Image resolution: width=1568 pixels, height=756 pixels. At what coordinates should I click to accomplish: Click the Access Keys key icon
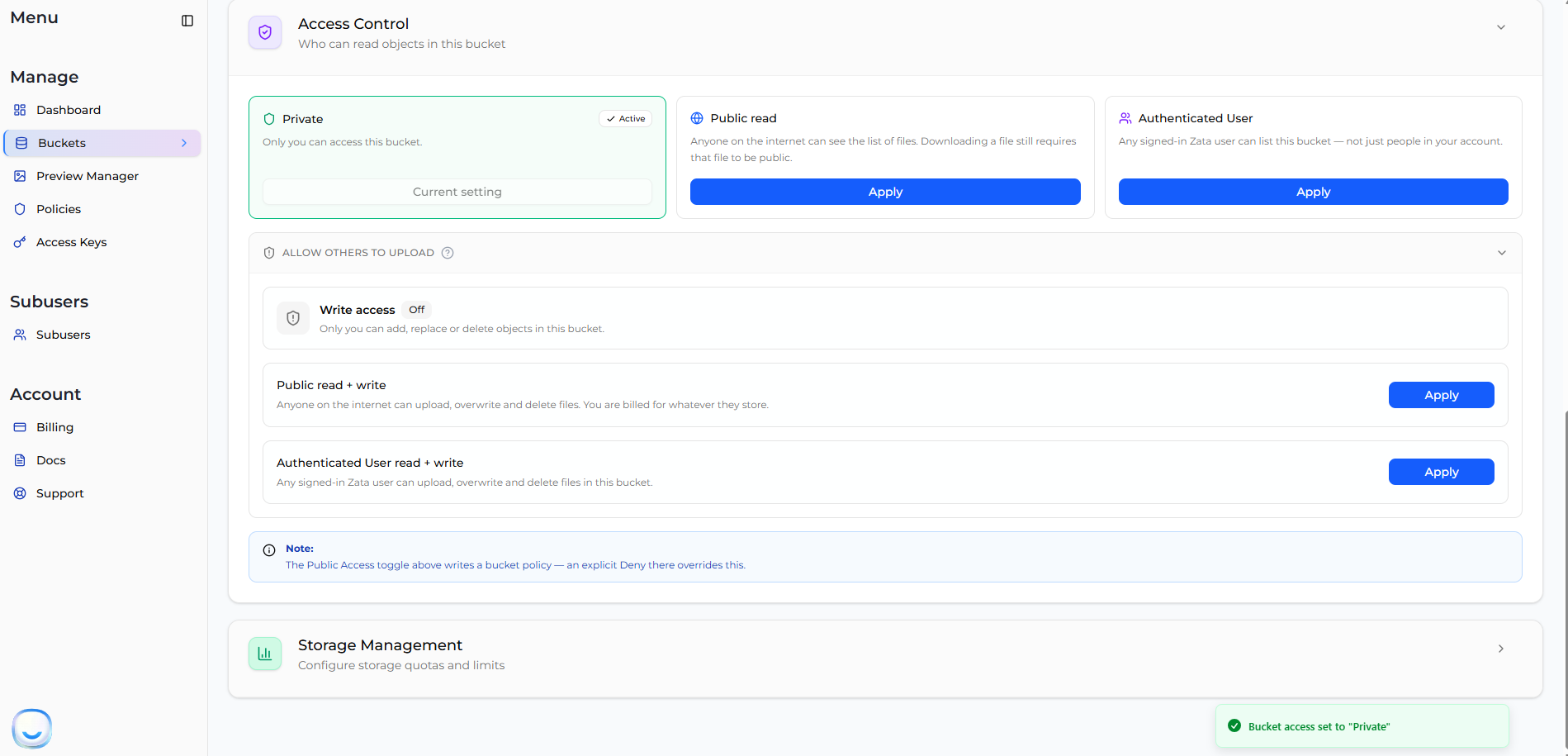point(20,242)
